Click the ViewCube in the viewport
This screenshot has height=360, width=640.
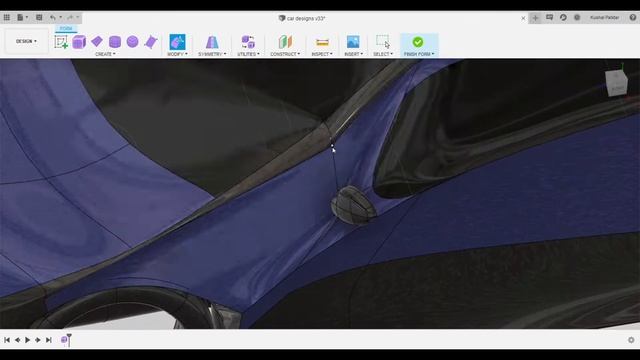point(616,83)
